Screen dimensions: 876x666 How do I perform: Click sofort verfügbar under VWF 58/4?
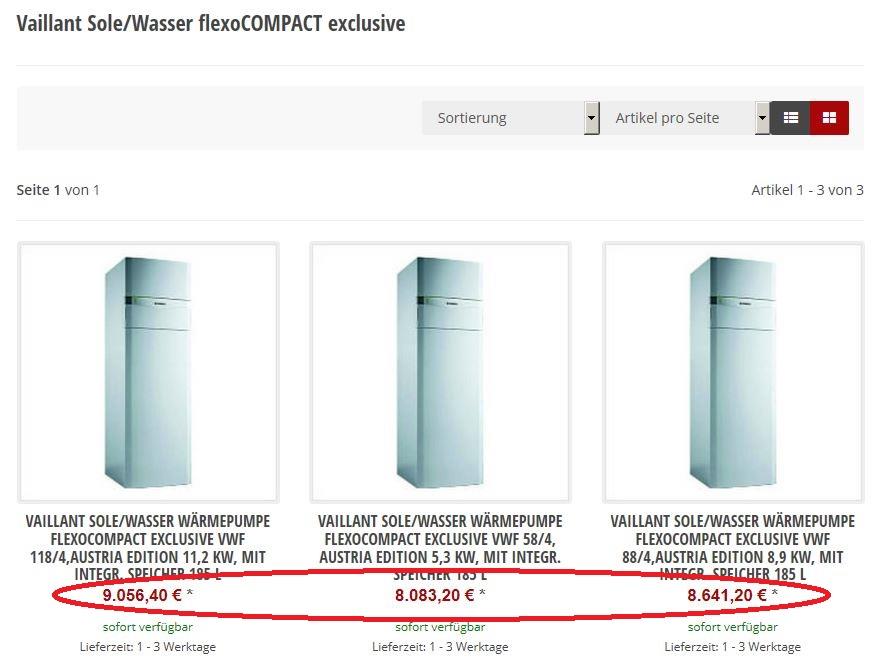tap(440, 627)
